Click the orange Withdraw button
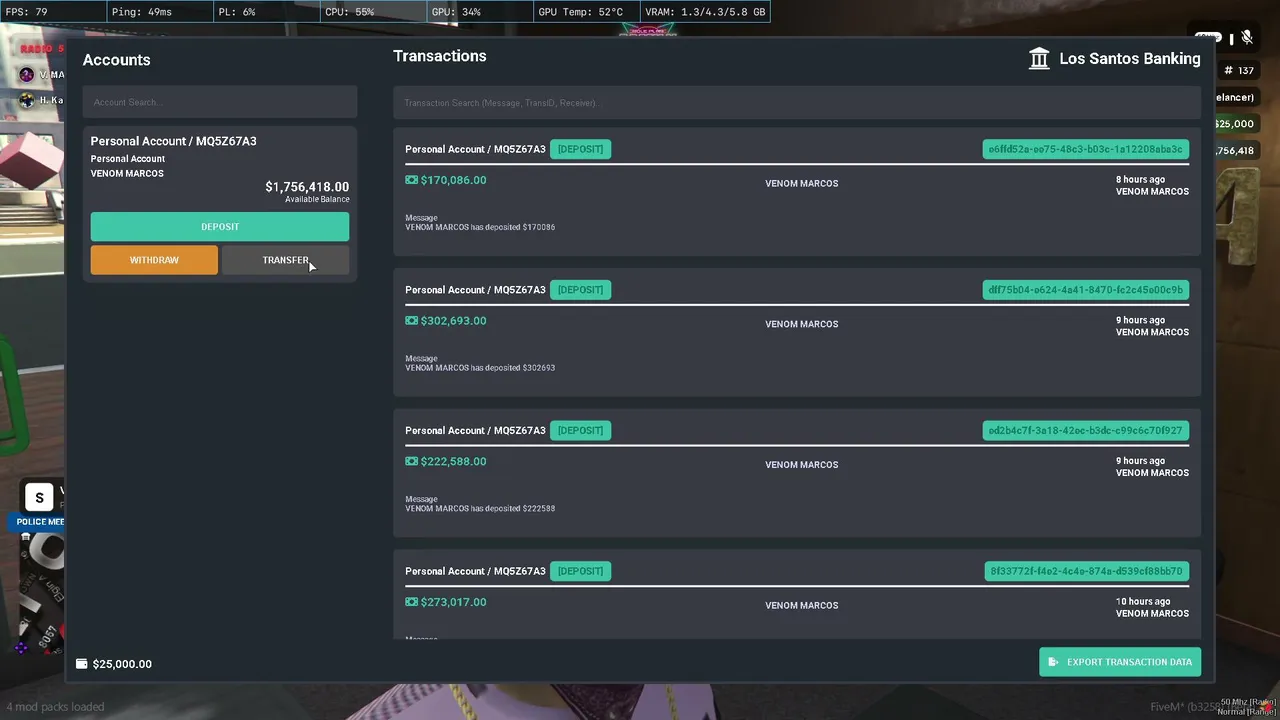 pyautogui.click(x=154, y=260)
